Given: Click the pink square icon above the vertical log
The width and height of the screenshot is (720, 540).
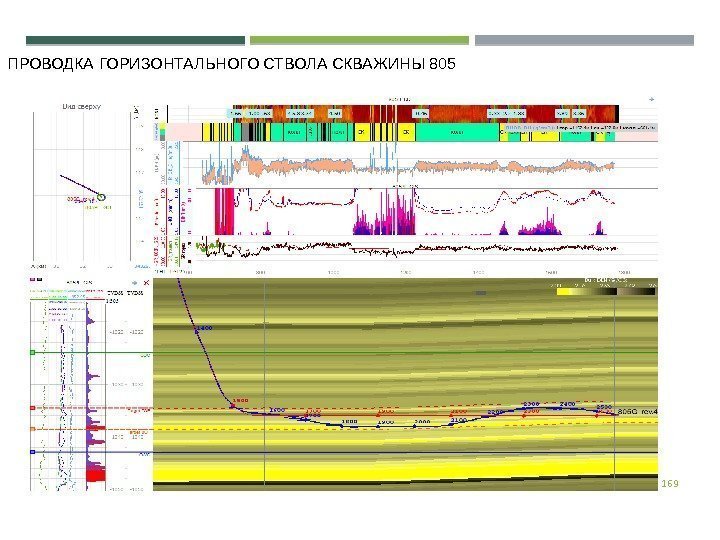Looking at the screenshot, I should pyautogui.click(x=33, y=279).
